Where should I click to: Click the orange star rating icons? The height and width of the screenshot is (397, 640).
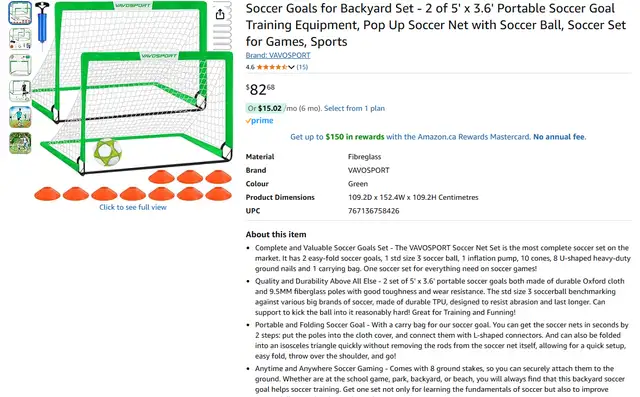272,67
